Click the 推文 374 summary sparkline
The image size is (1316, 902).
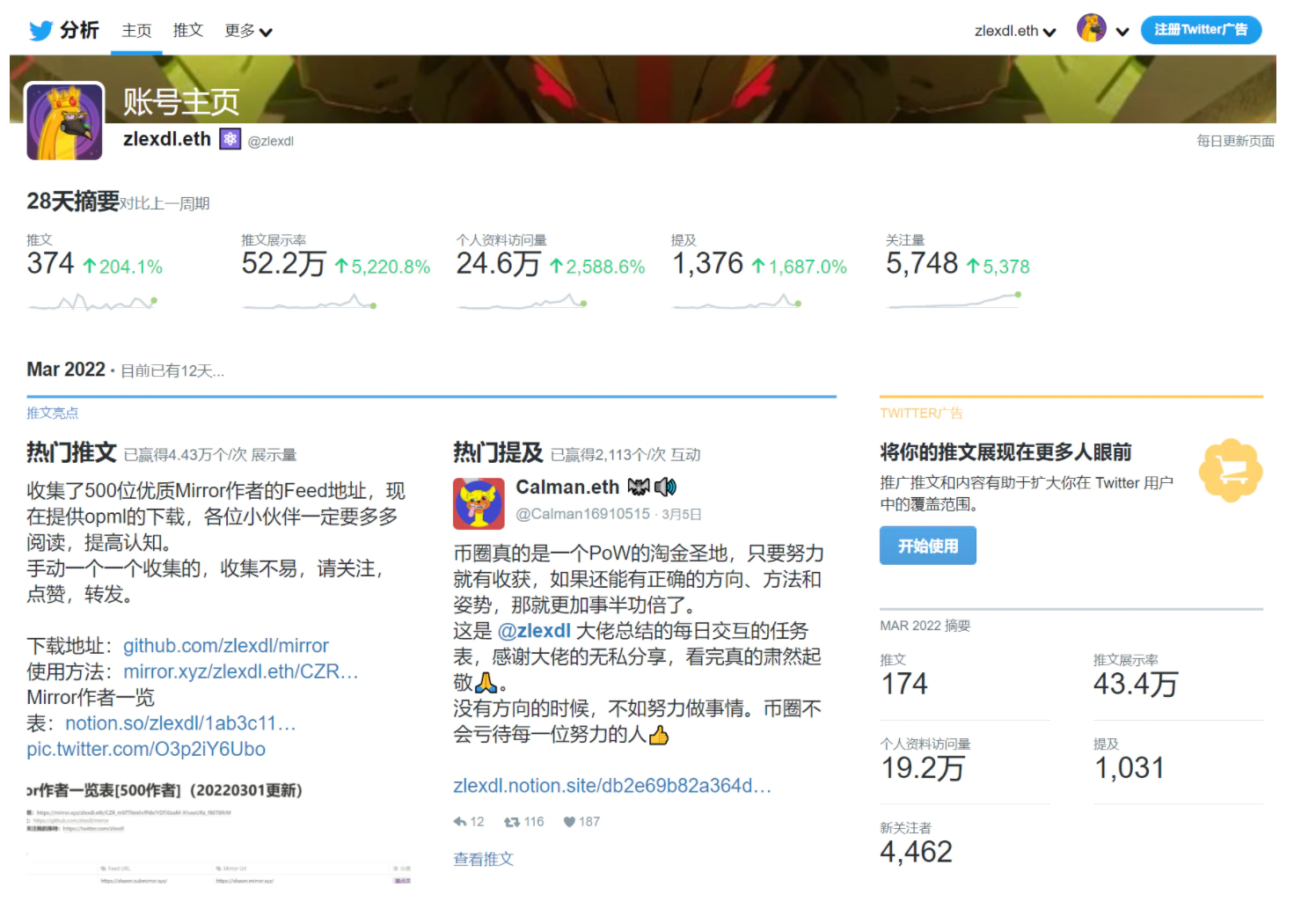pos(92,304)
